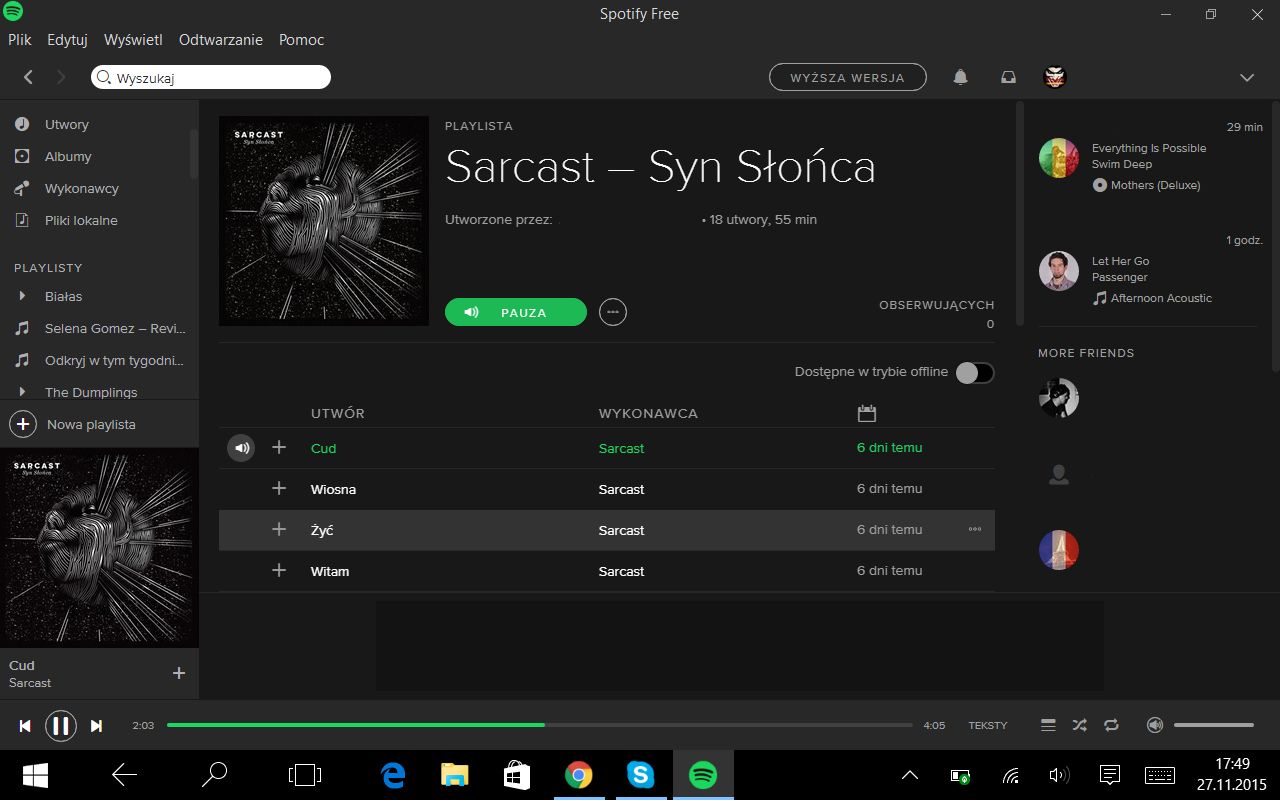
Task: Open the Edytuj menu
Action: [x=68, y=40]
